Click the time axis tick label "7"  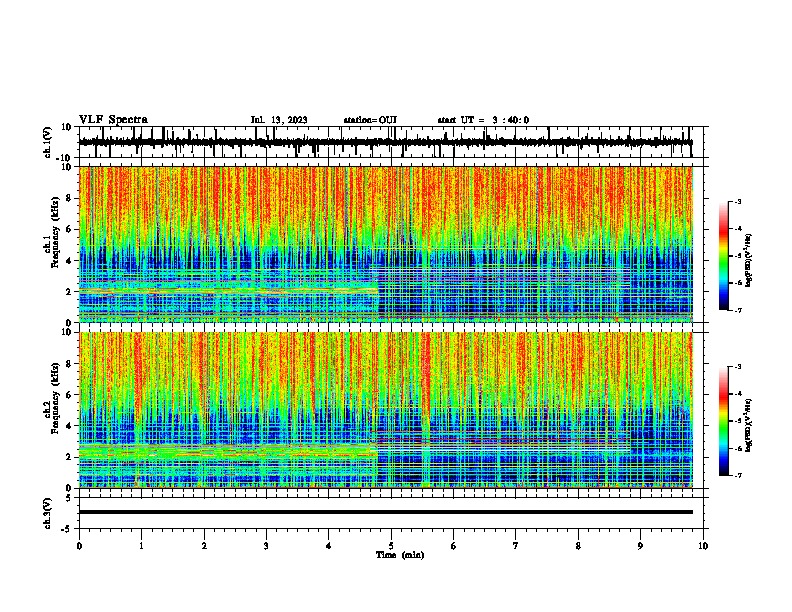(x=516, y=546)
